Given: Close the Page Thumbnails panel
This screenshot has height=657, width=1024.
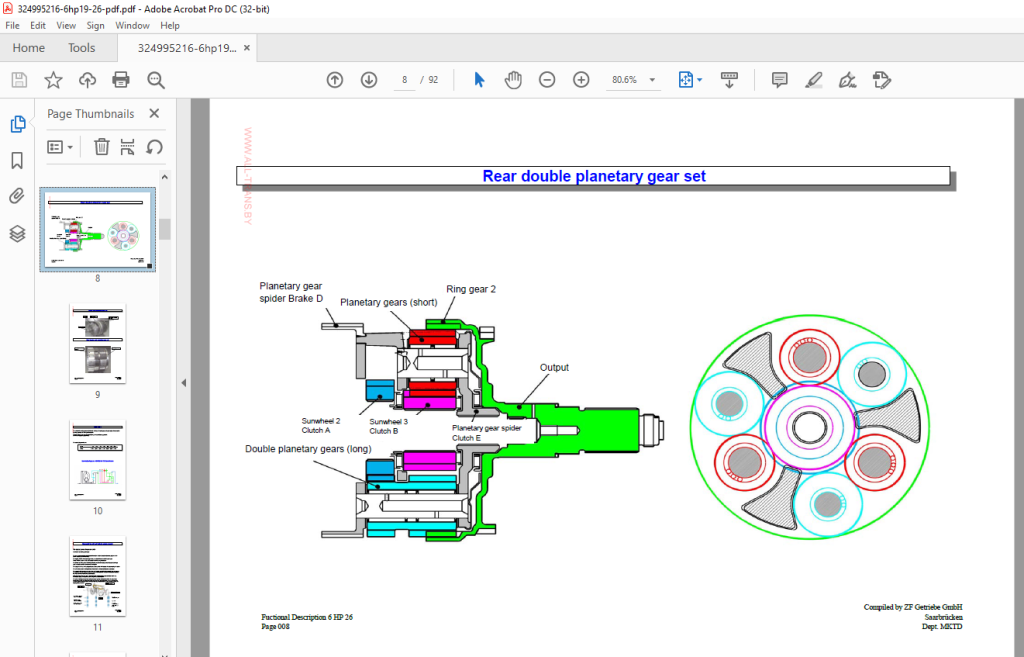Looking at the screenshot, I should [x=154, y=113].
